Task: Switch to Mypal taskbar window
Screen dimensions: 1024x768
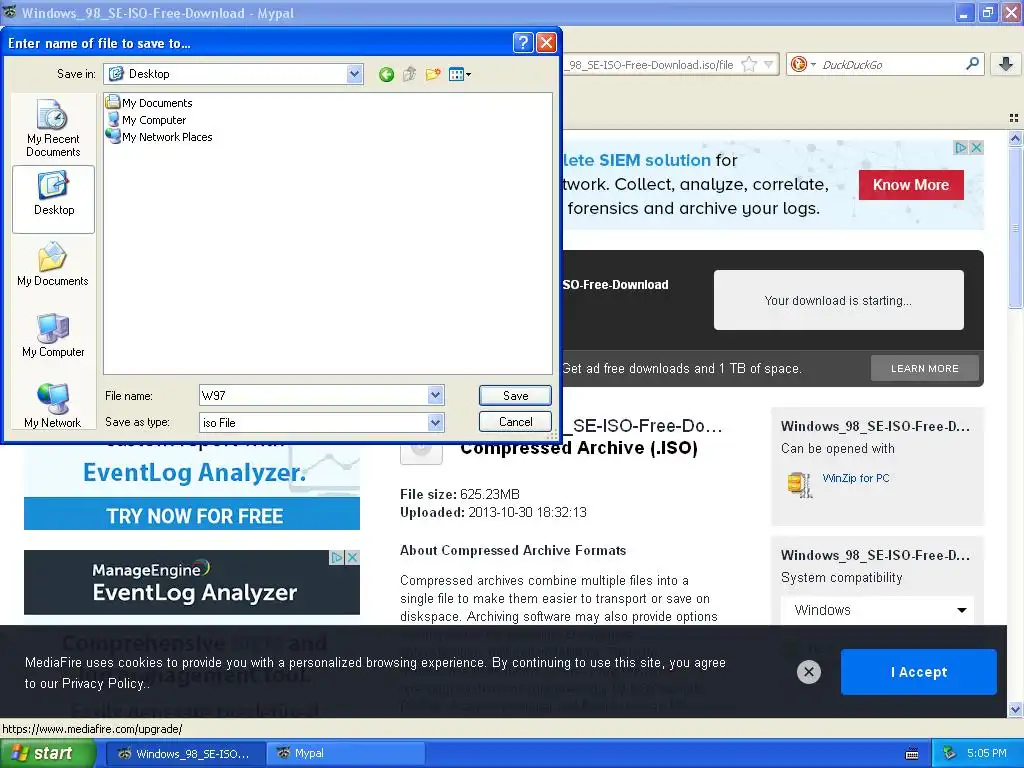Action: [346, 754]
